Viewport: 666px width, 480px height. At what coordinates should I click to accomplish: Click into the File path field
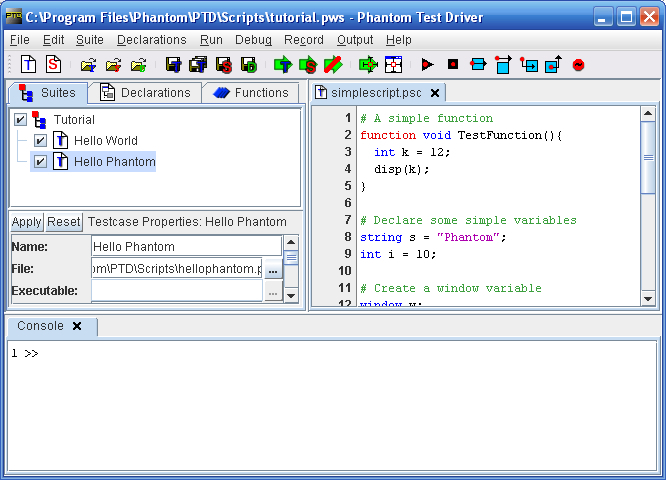[x=177, y=268]
